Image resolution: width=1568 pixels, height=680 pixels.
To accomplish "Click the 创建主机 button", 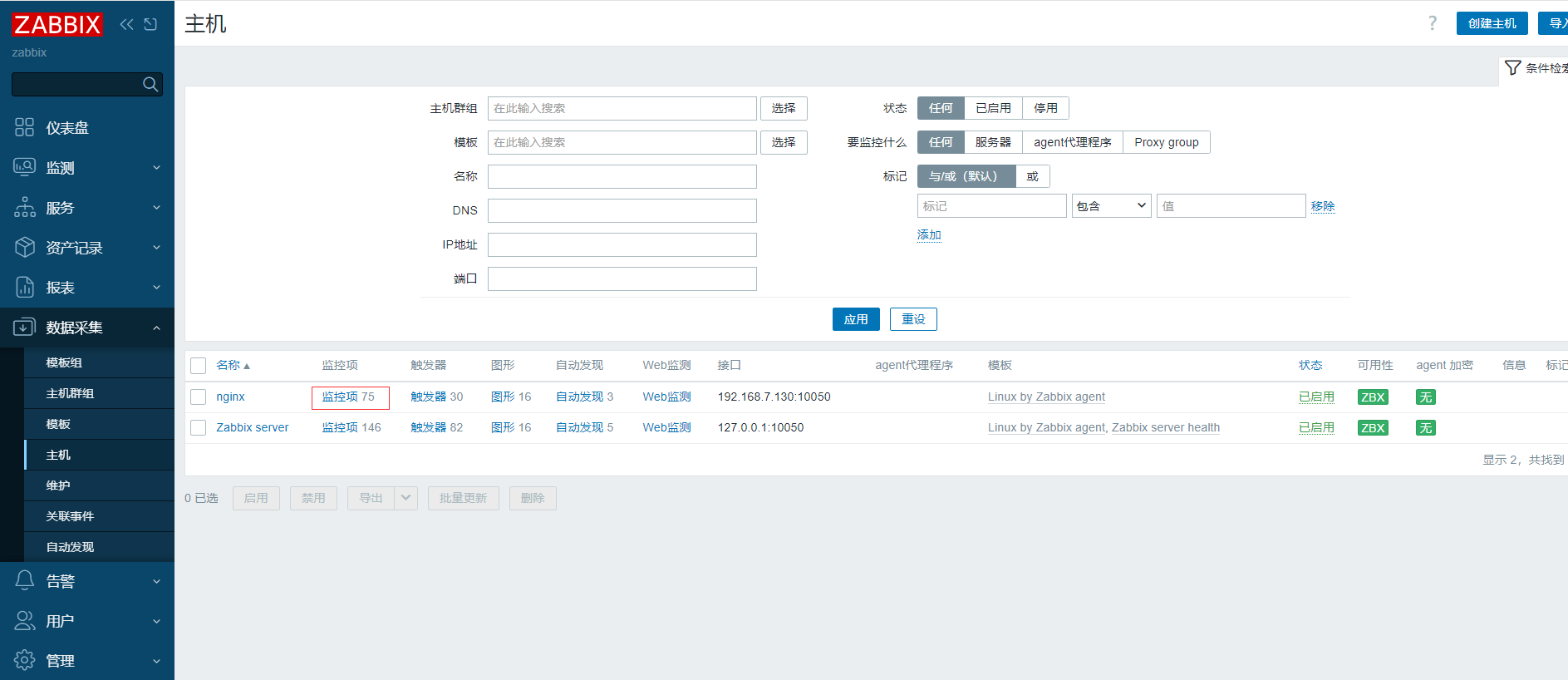I will [1492, 23].
